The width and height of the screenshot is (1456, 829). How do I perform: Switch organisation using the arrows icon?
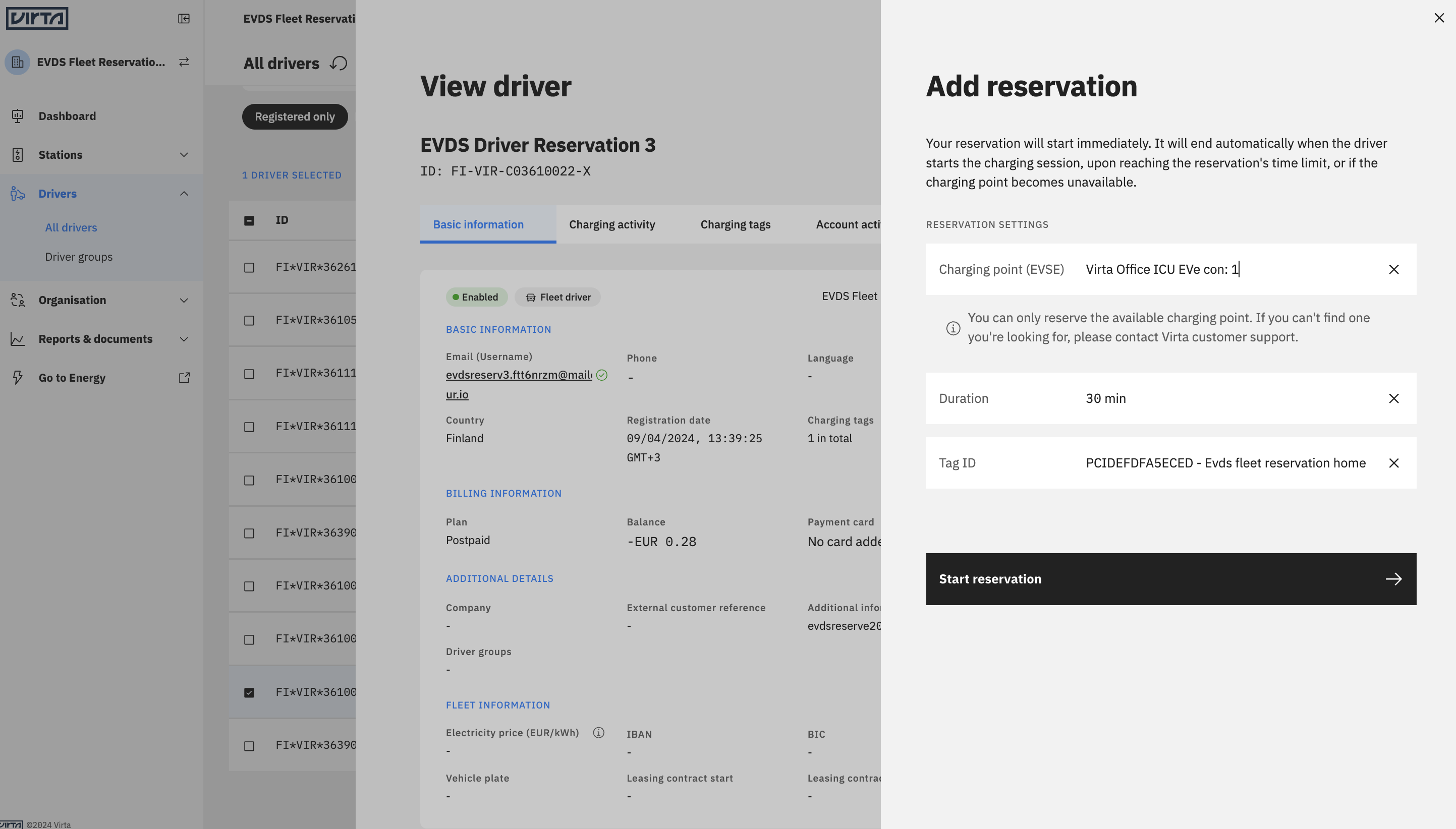coord(184,62)
